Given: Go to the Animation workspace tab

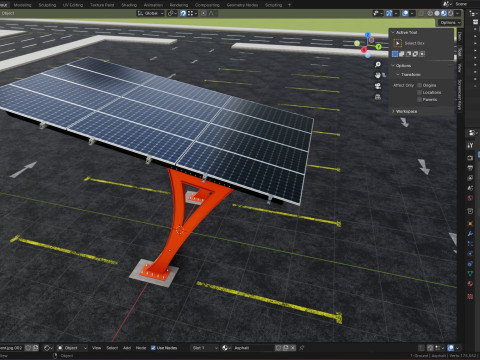Looking at the screenshot, I should pyautogui.click(x=153, y=5).
